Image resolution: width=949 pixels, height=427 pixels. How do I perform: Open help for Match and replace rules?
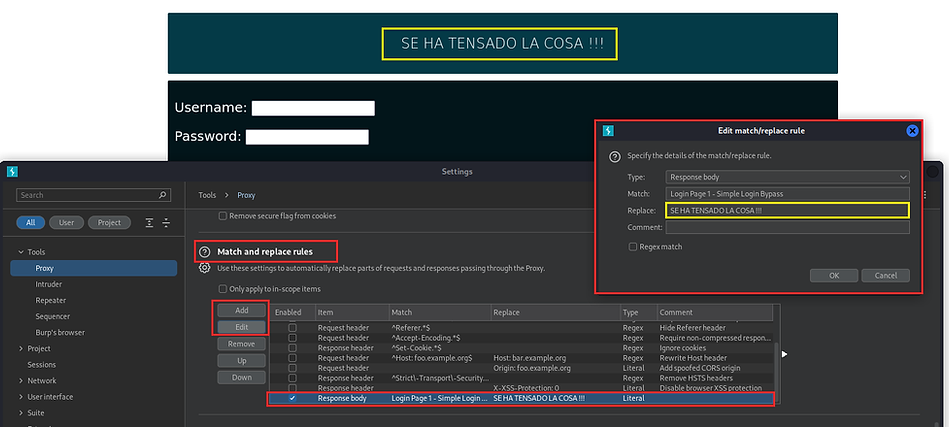205,252
